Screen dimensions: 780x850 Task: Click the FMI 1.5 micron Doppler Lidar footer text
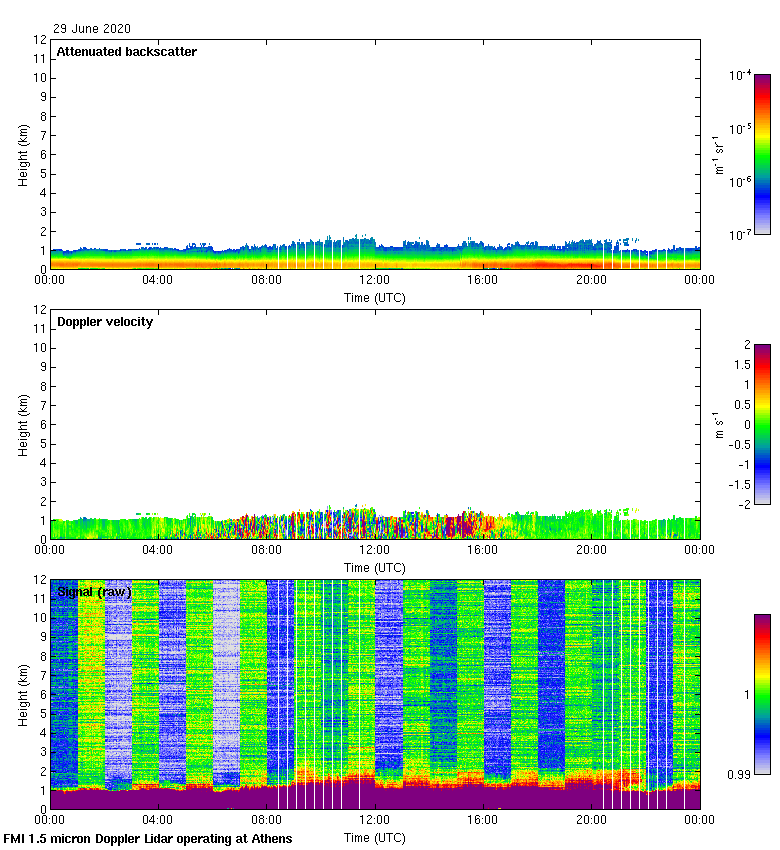(x=148, y=838)
